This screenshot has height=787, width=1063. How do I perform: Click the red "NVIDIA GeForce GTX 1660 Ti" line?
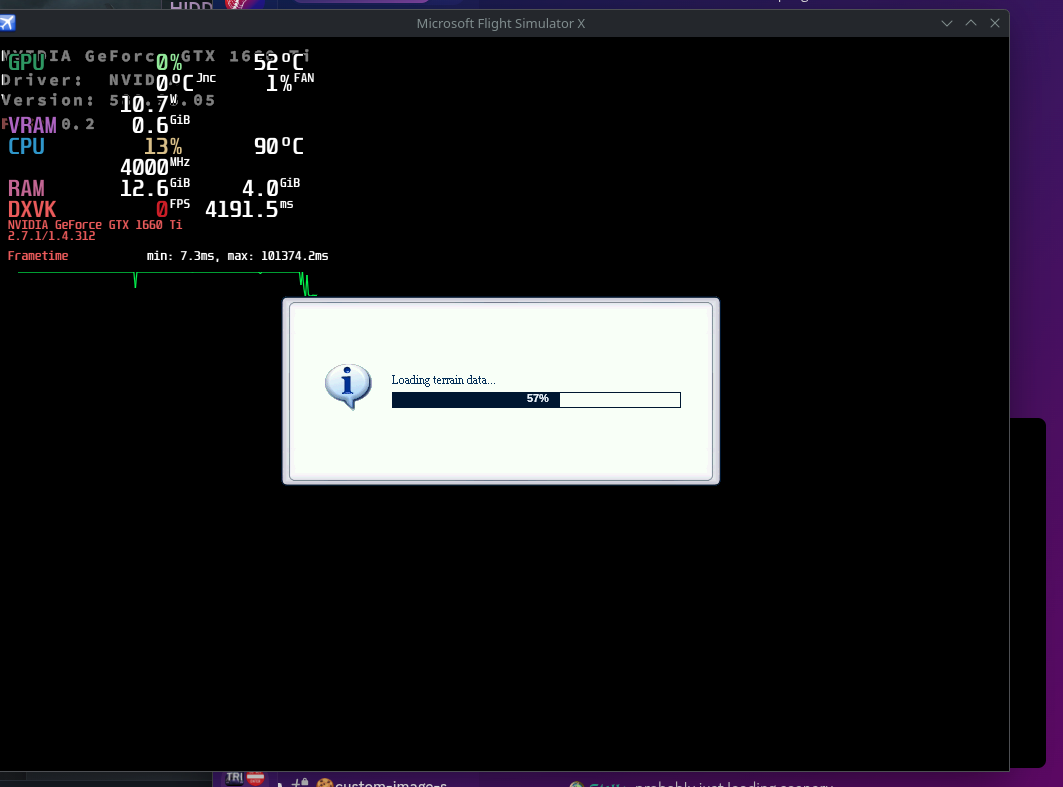point(95,225)
